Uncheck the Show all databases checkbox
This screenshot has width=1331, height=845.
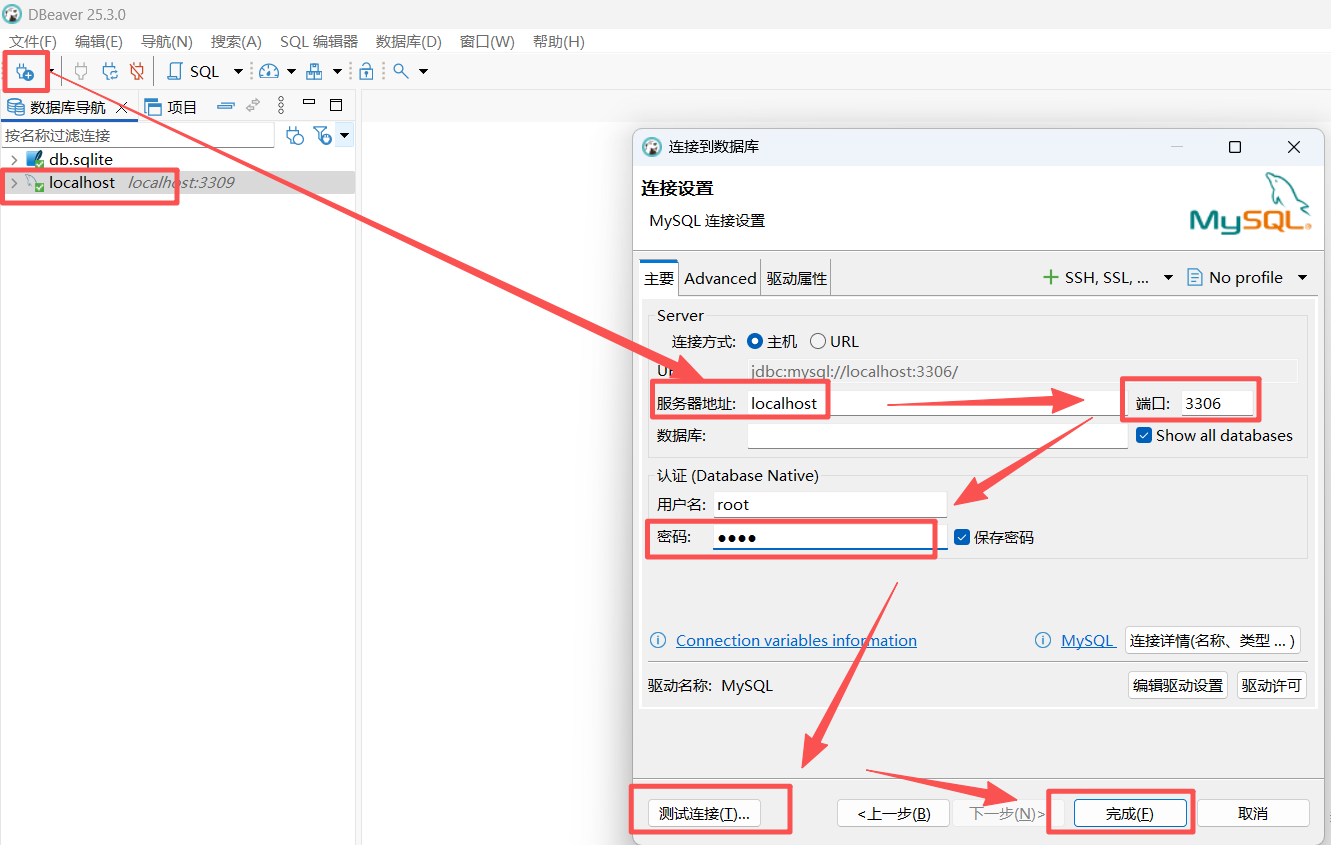click(x=1145, y=436)
